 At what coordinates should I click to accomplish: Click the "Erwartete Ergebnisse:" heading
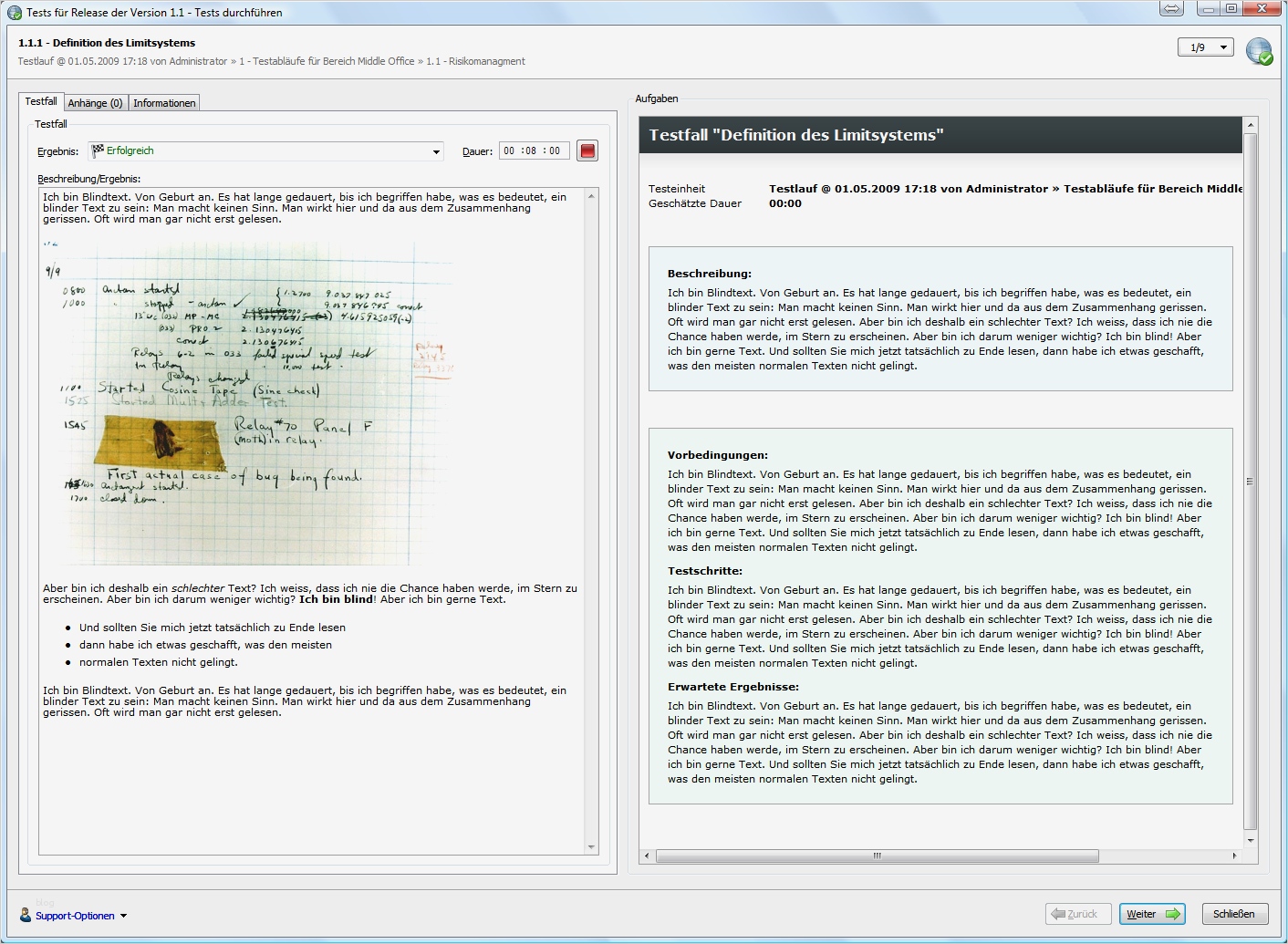pos(733,687)
